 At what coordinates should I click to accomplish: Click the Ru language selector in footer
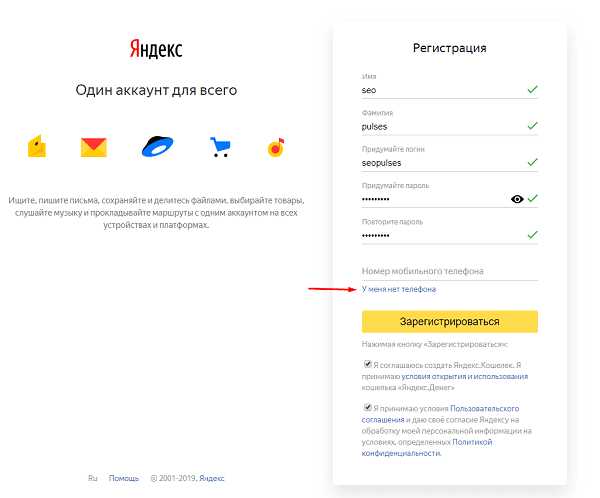93,478
